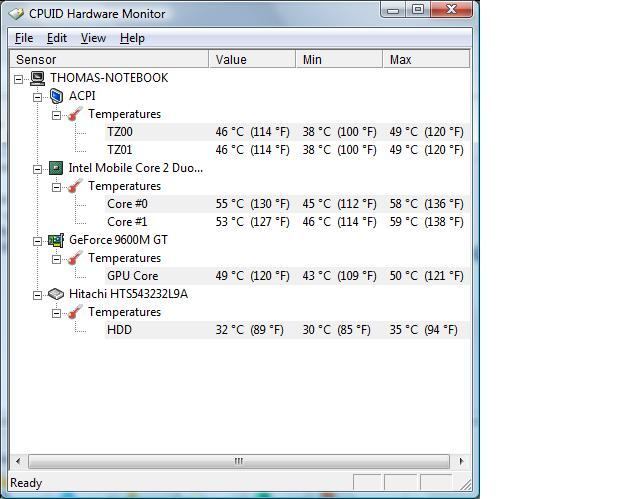
Task: Collapse the ACPI node
Action: 38,97
